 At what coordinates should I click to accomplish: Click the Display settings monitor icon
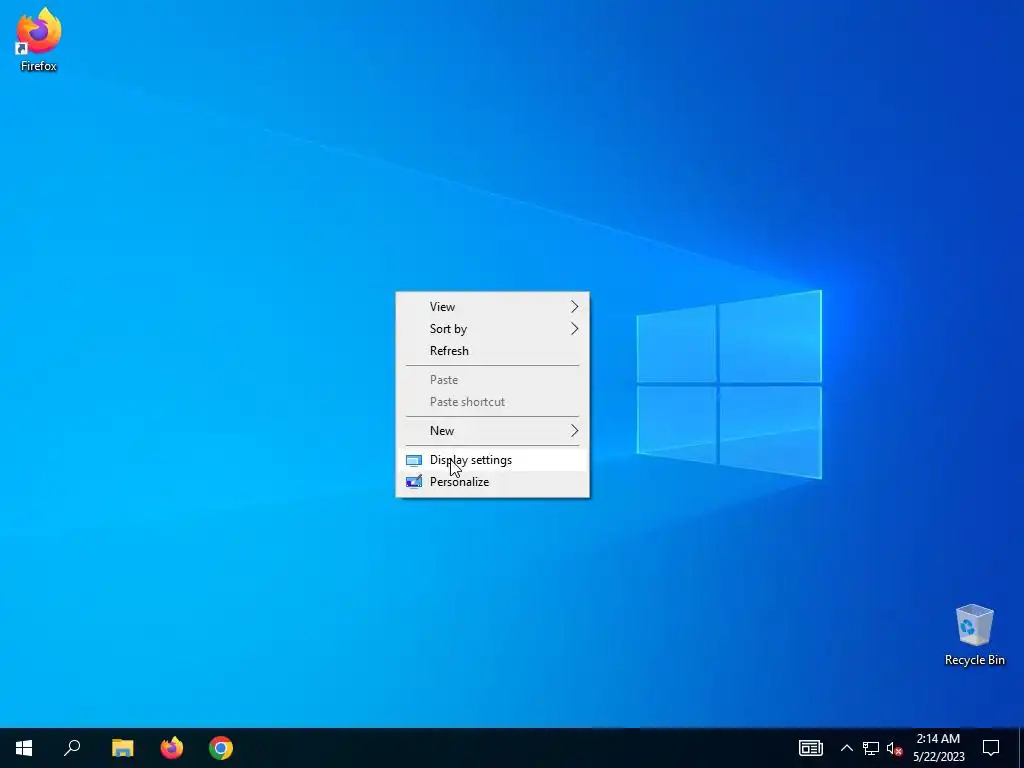(413, 460)
